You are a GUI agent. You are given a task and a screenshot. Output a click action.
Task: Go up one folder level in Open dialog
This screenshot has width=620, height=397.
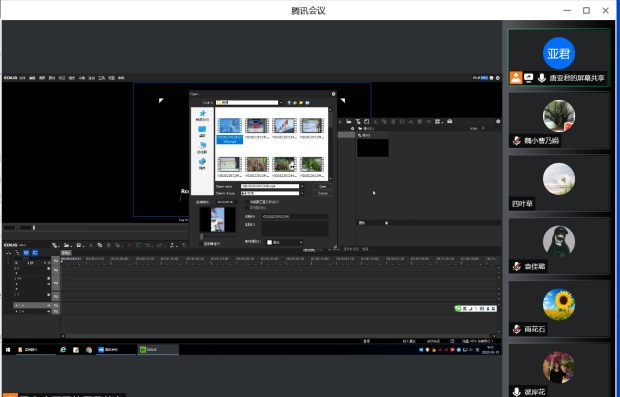(295, 103)
